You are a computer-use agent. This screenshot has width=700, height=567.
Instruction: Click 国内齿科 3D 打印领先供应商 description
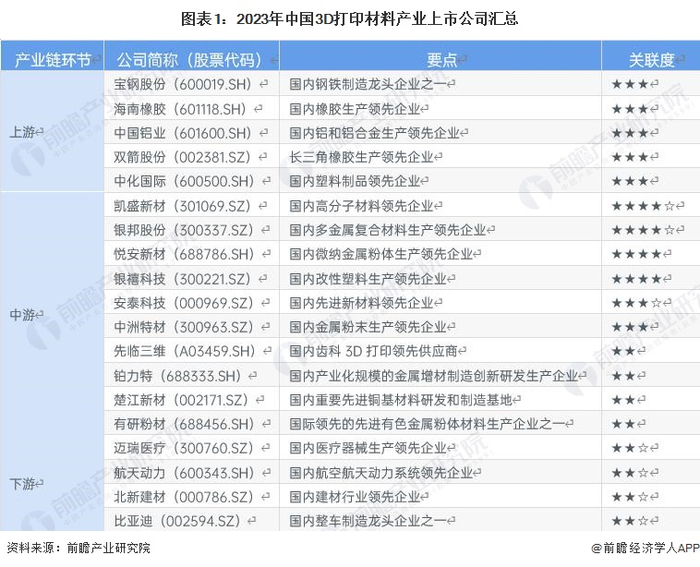click(373, 351)
